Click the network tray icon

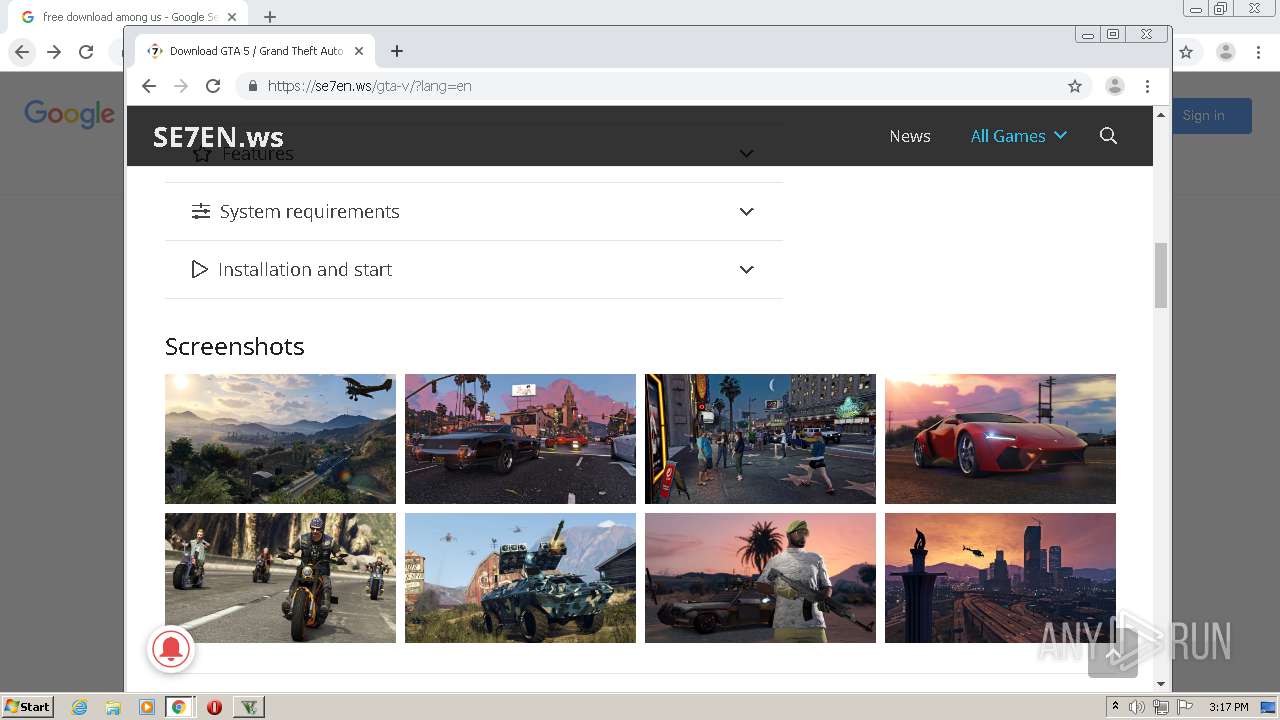click(1161, 707)
